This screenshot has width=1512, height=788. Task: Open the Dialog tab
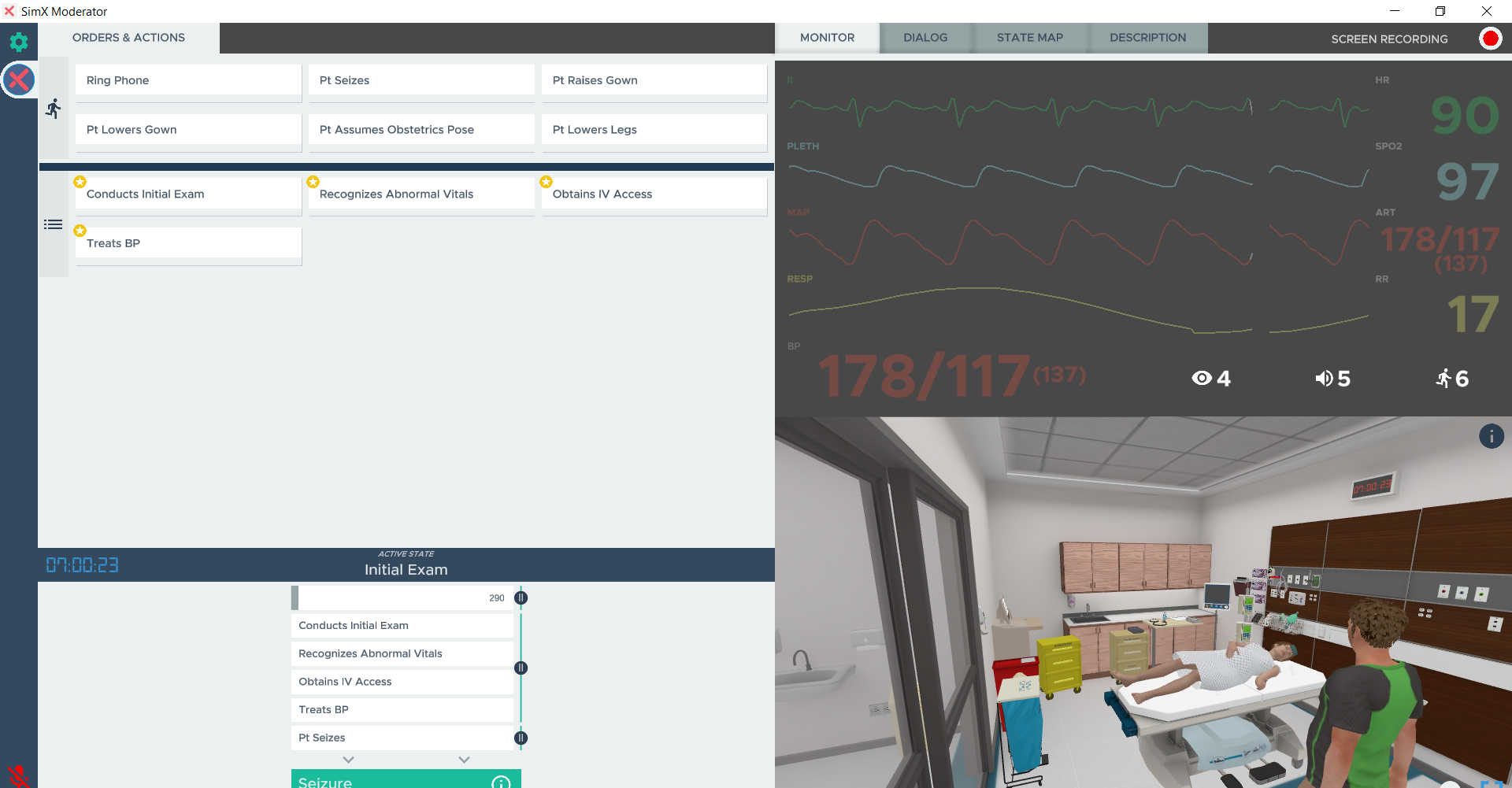(x=925, y=38)
